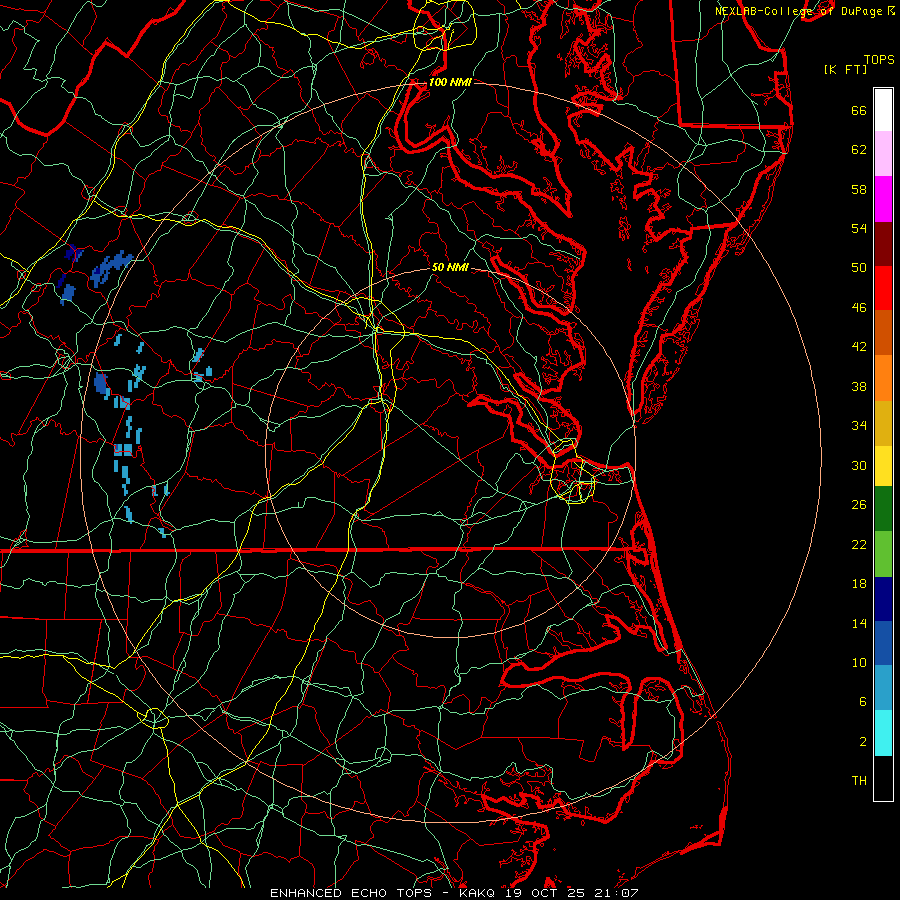Click the 66 legend value label
The height and width of the screenshot is (900, 900).
point(859,110)
